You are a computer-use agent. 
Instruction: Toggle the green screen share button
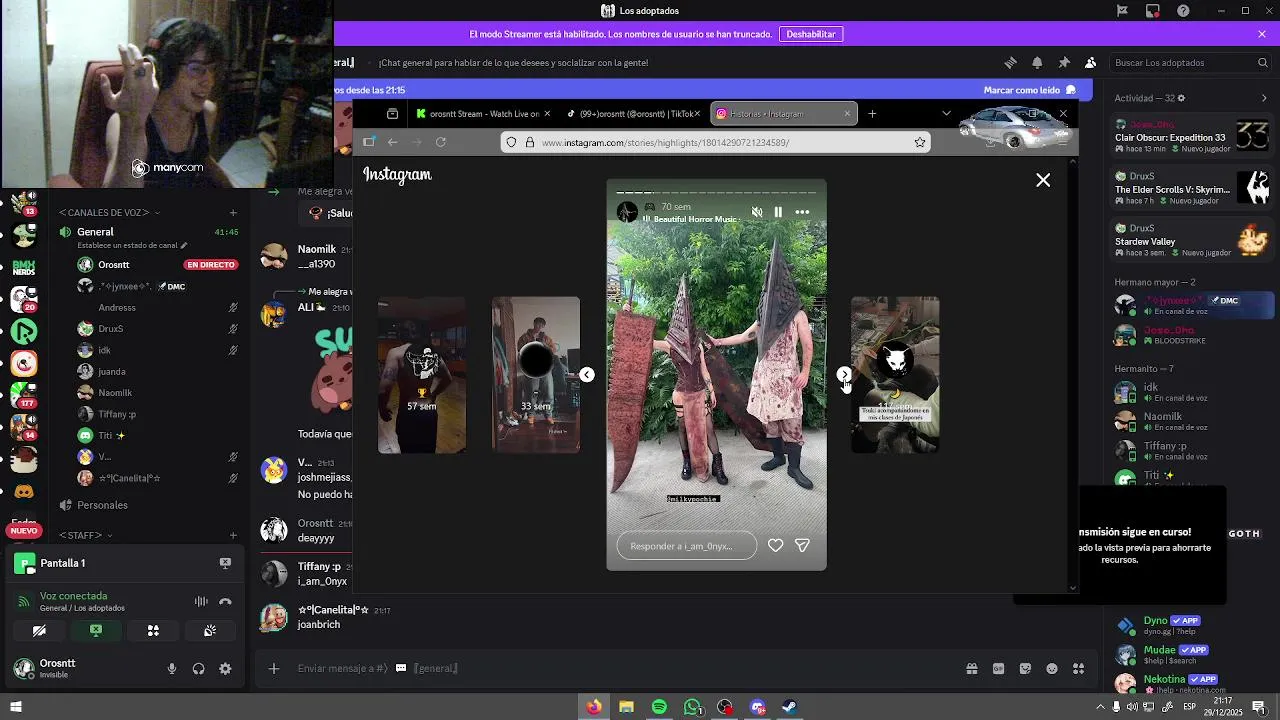pyautogui.click(x=96, y=631)
